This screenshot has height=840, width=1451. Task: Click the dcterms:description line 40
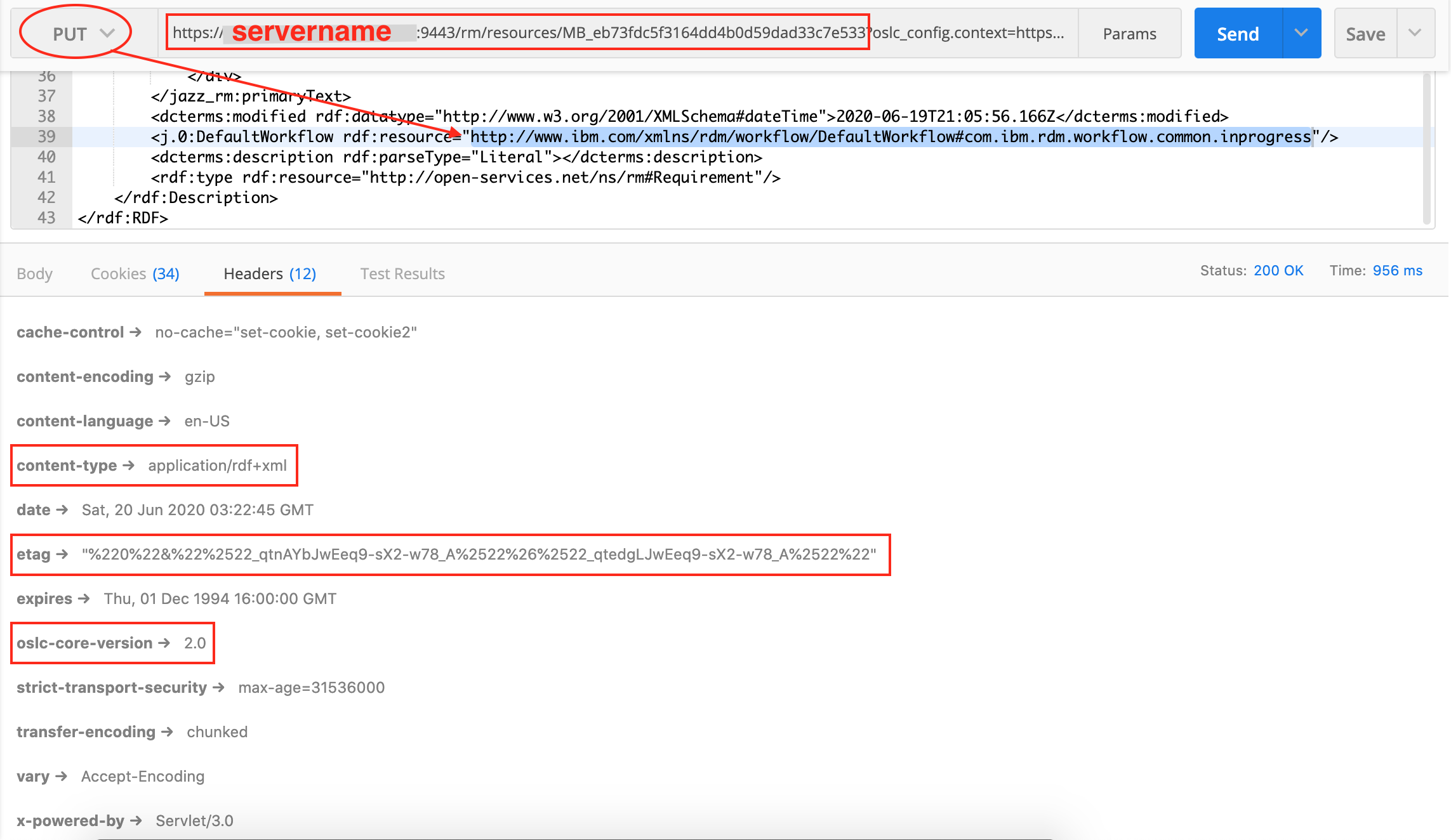(x=456, y=157)
